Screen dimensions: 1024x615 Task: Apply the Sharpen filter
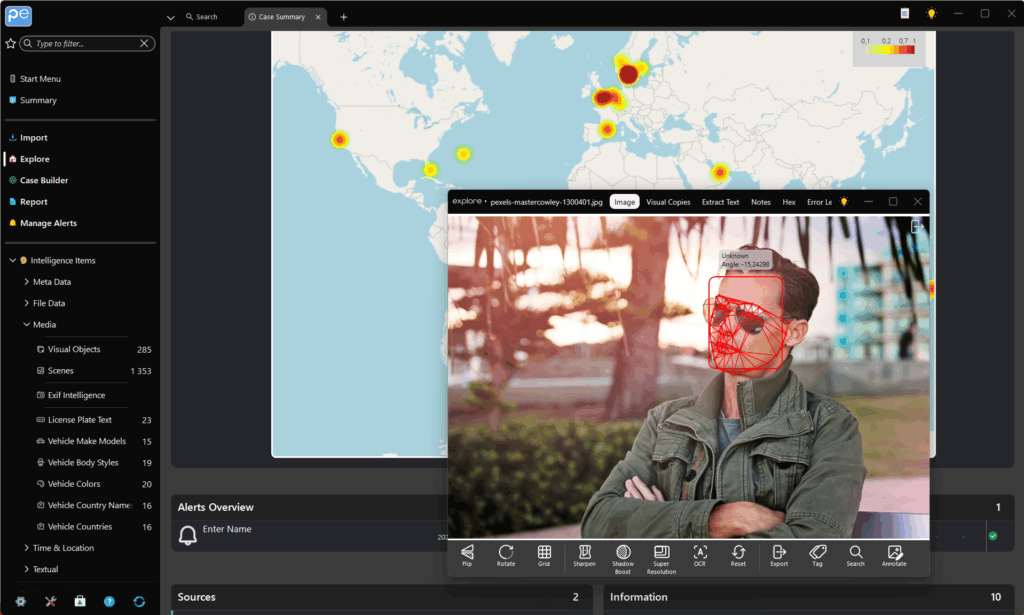point(585,555)
